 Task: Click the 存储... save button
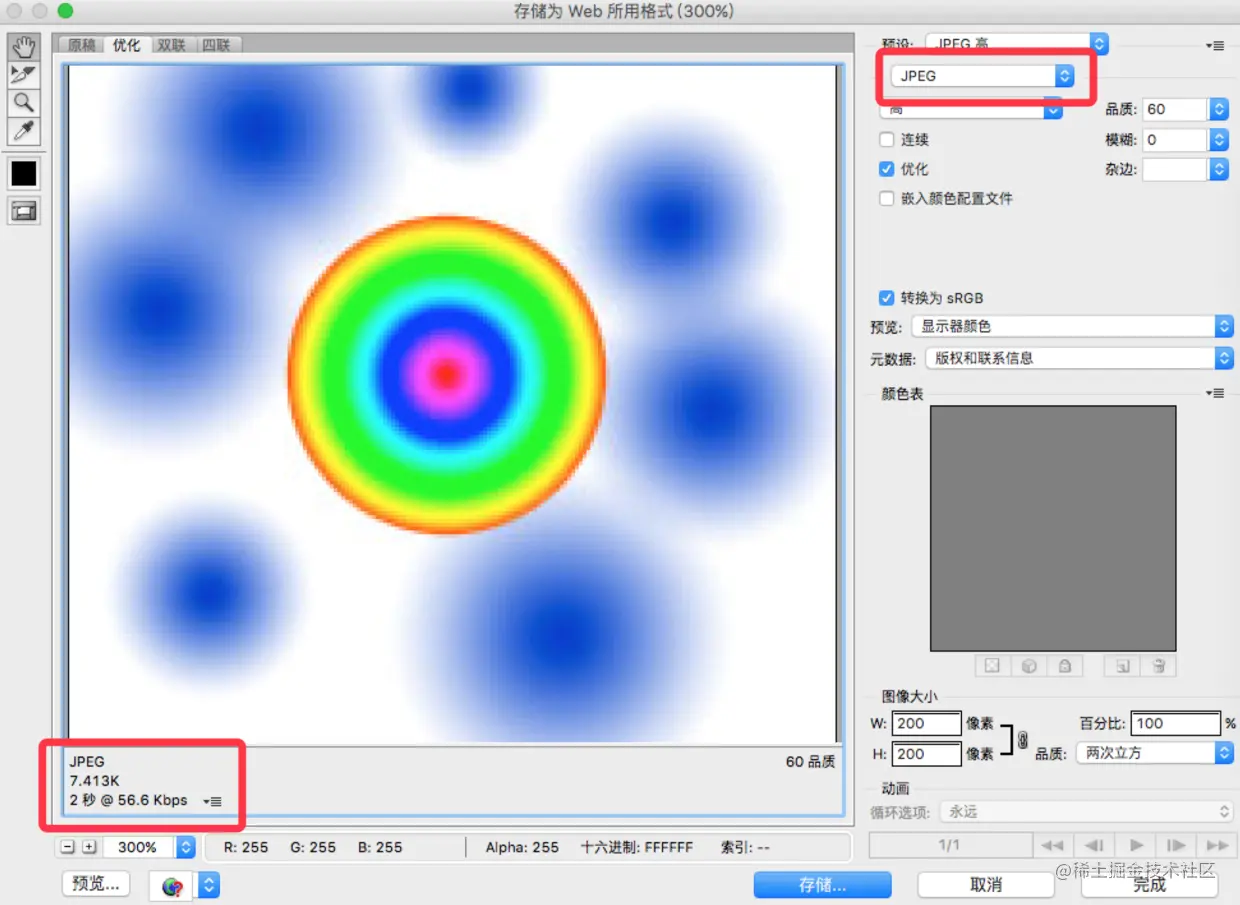point(822,885)
